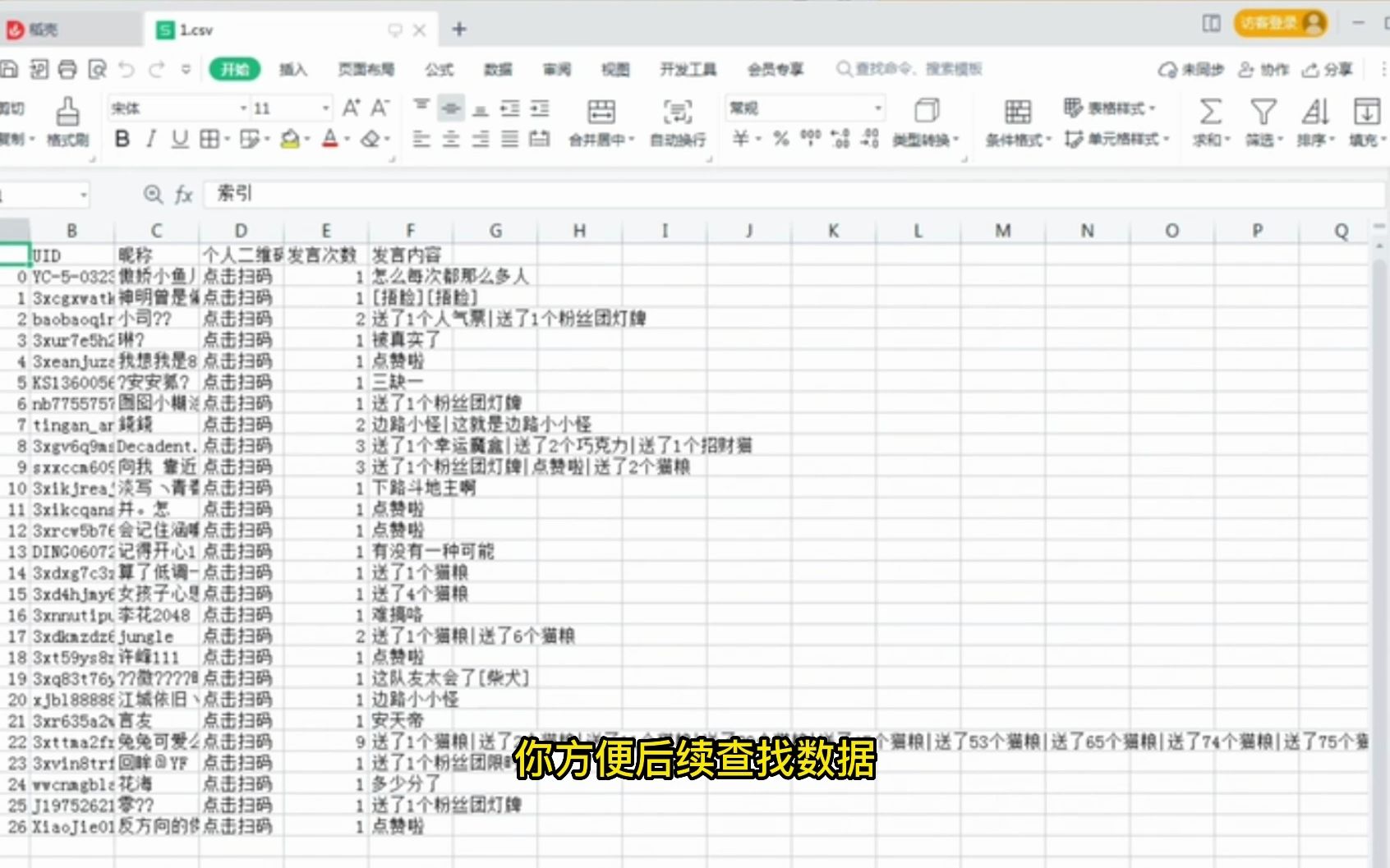Open the Name Box dropdown arrow
The image size is (1390, 868).
coord(83,195)
